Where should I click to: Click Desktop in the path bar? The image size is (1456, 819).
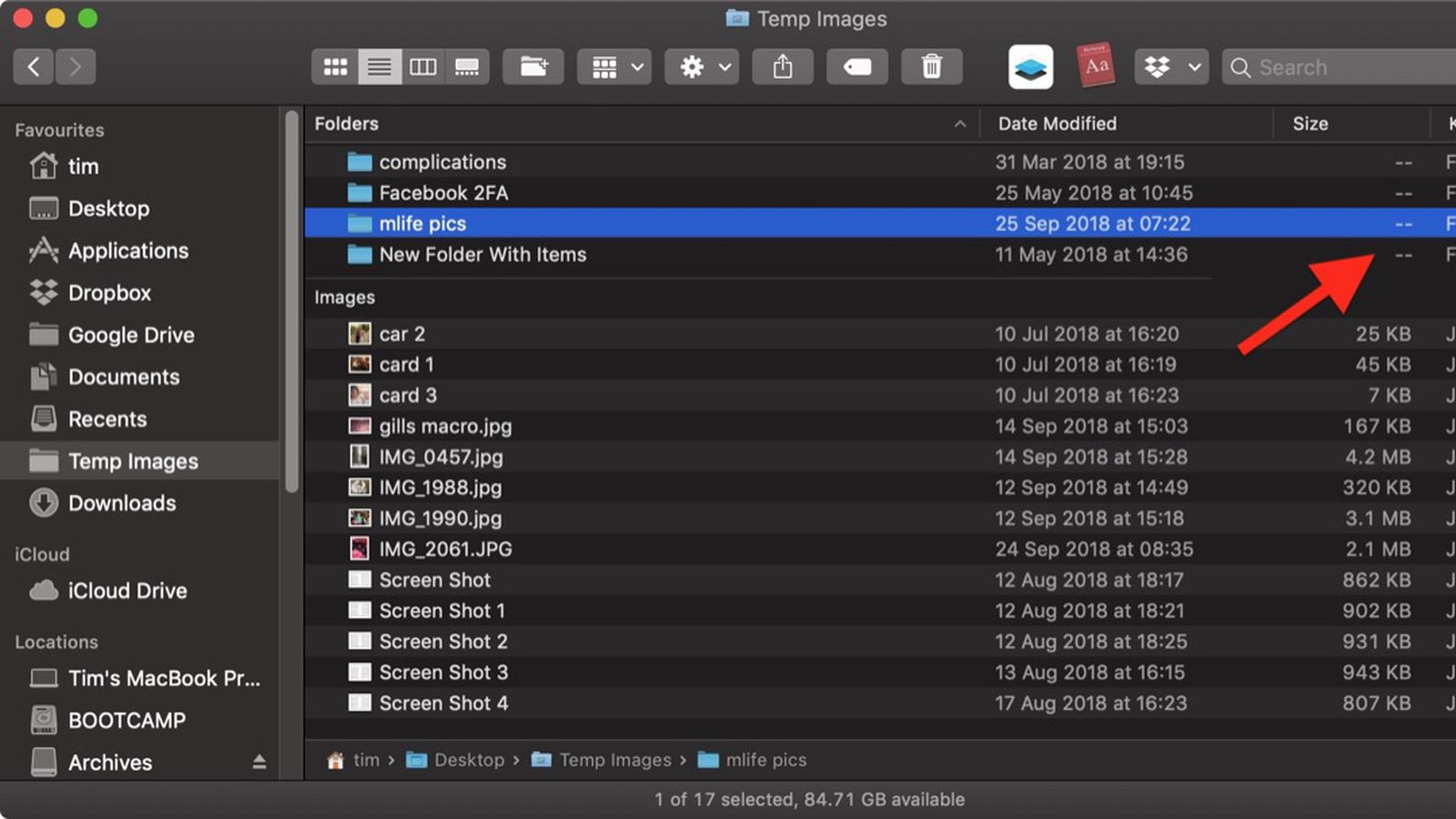tap(468, 760)
